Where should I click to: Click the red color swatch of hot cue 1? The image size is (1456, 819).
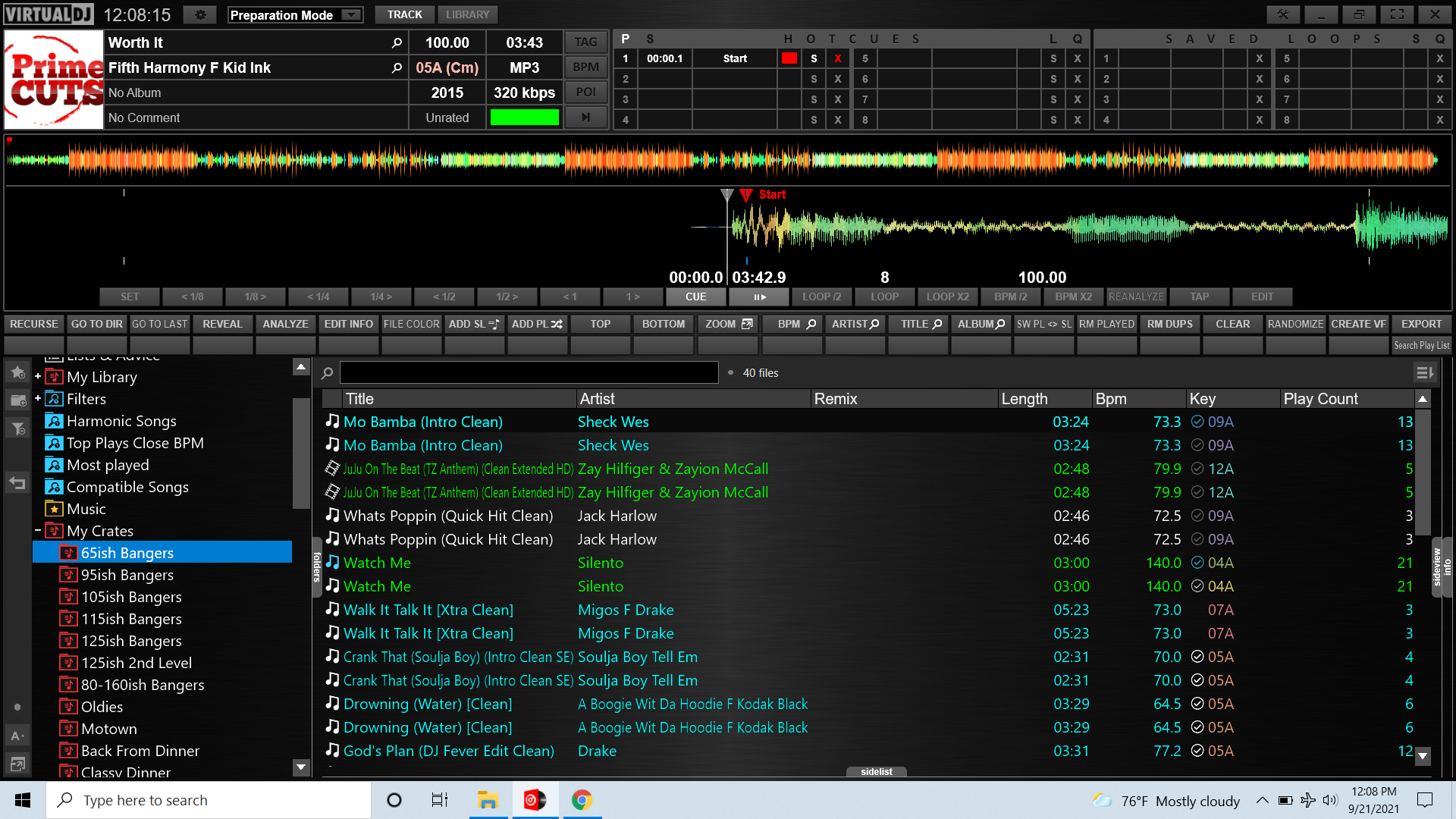[x=789, y=58]
